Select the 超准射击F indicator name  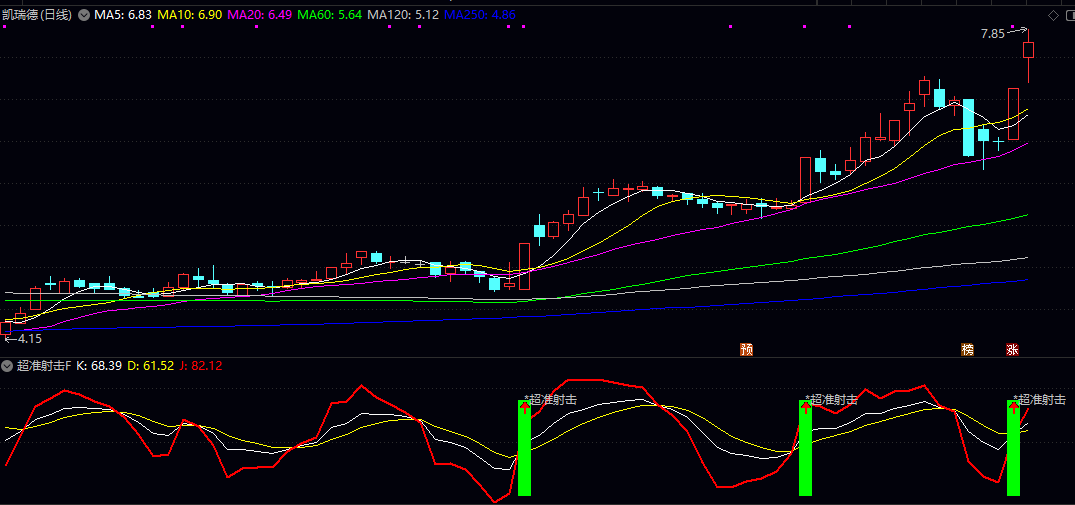point(44,366)
